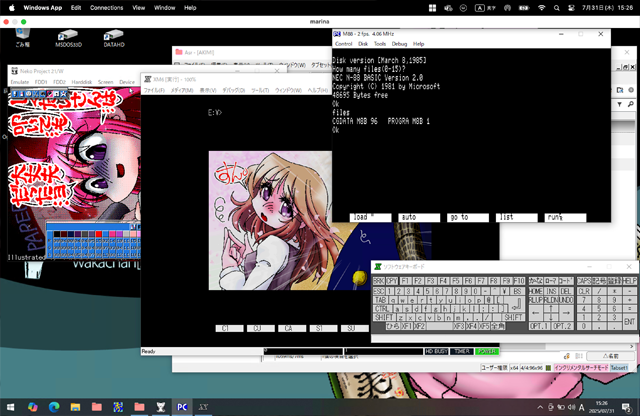The width and height of the screenshot is (640, 416).
Task: Open Emulate menu in Neko Project 21/W
Action: coord(20,82)
